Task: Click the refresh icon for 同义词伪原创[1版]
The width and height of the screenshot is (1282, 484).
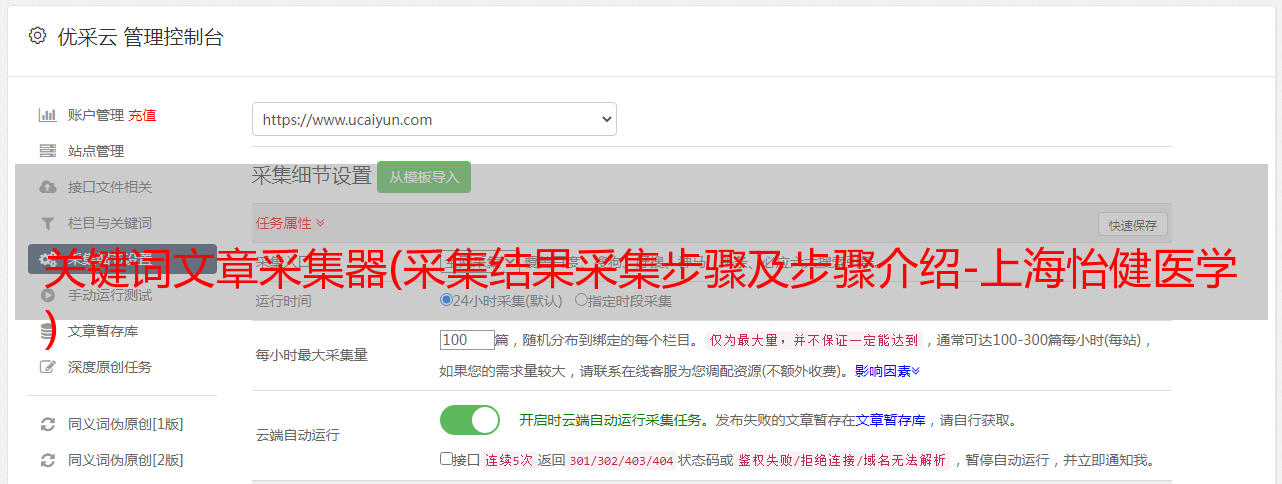Action: coord(47,424)
